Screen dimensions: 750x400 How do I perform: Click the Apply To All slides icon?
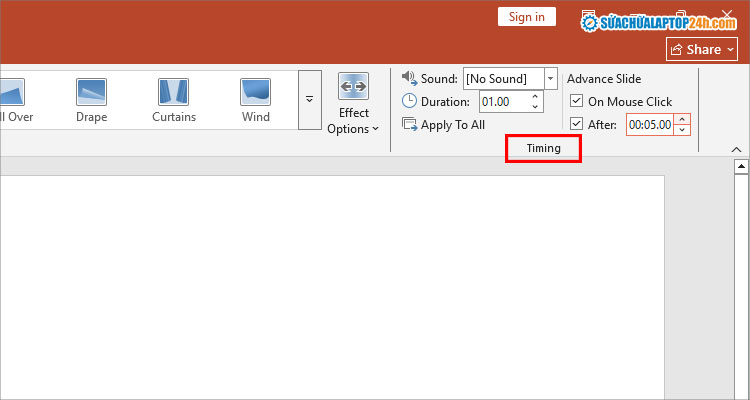(409, 124)
